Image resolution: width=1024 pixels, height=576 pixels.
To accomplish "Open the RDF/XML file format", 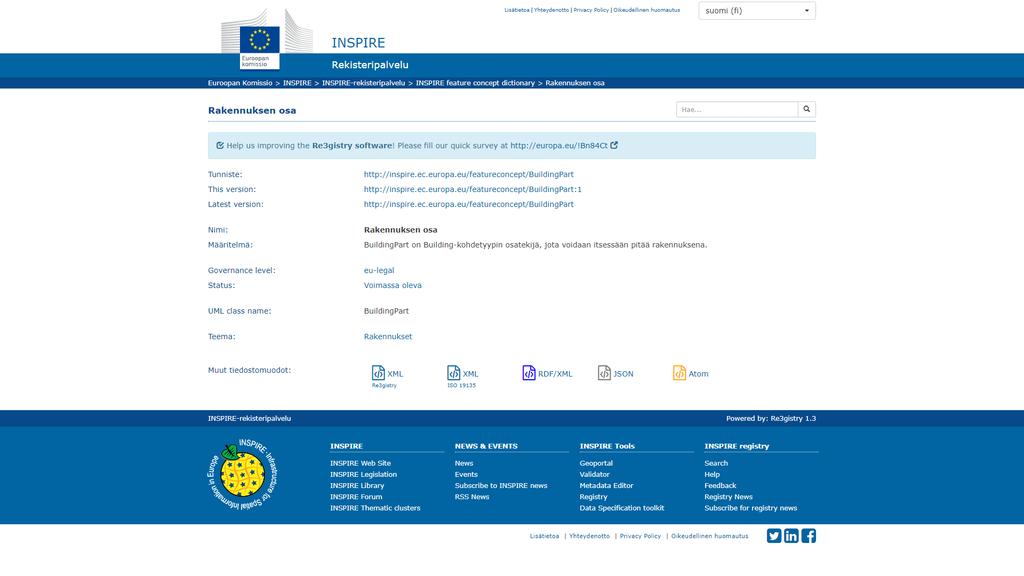I will coord(547,374).
